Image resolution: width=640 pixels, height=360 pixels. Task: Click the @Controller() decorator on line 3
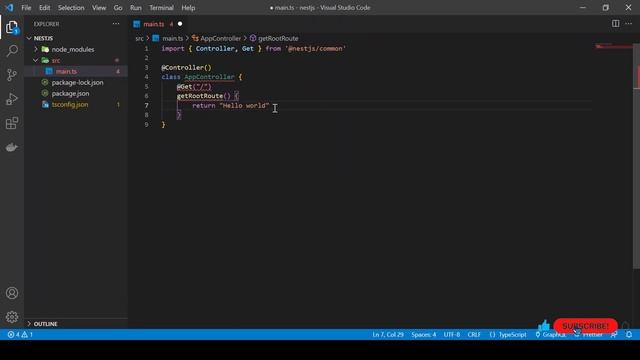[x=186, y=67]
